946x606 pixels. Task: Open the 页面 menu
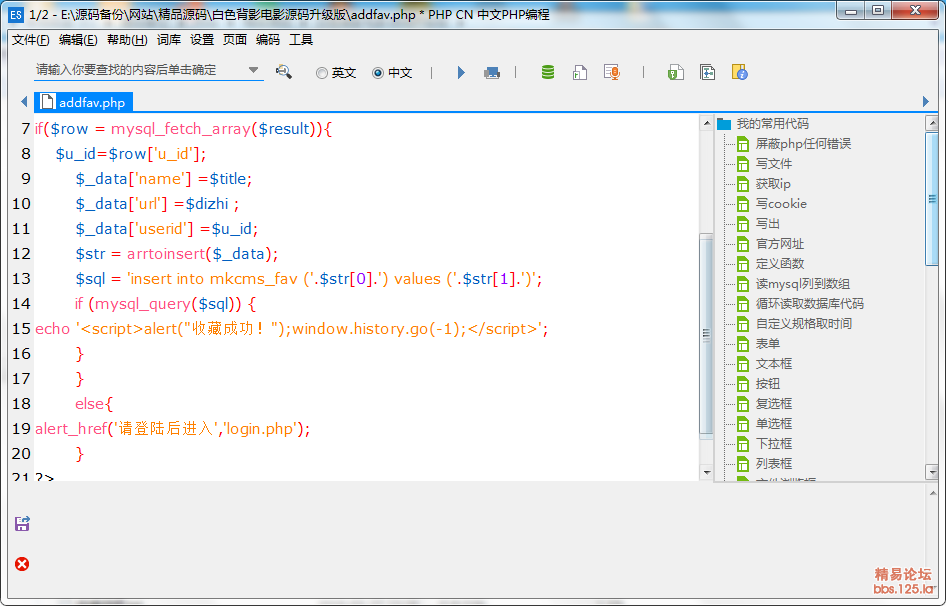point(235,40)
